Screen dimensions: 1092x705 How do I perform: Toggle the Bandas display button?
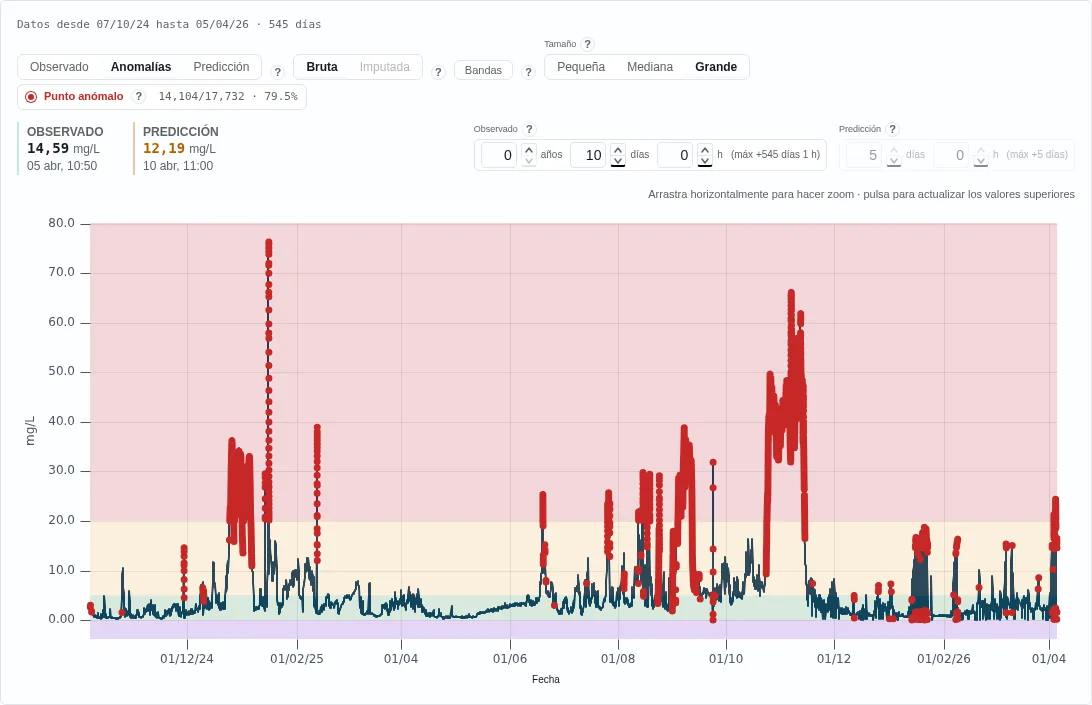click(483, 70)
